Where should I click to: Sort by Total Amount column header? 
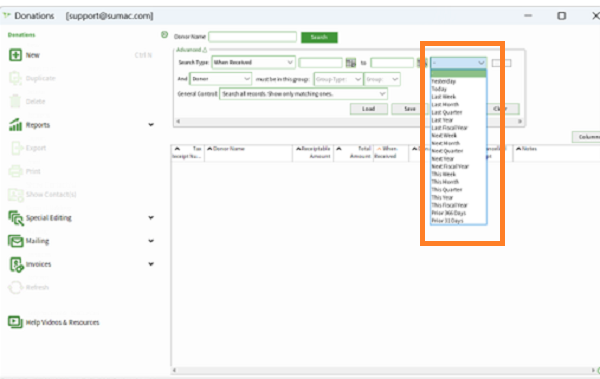[x=353, y=152]
